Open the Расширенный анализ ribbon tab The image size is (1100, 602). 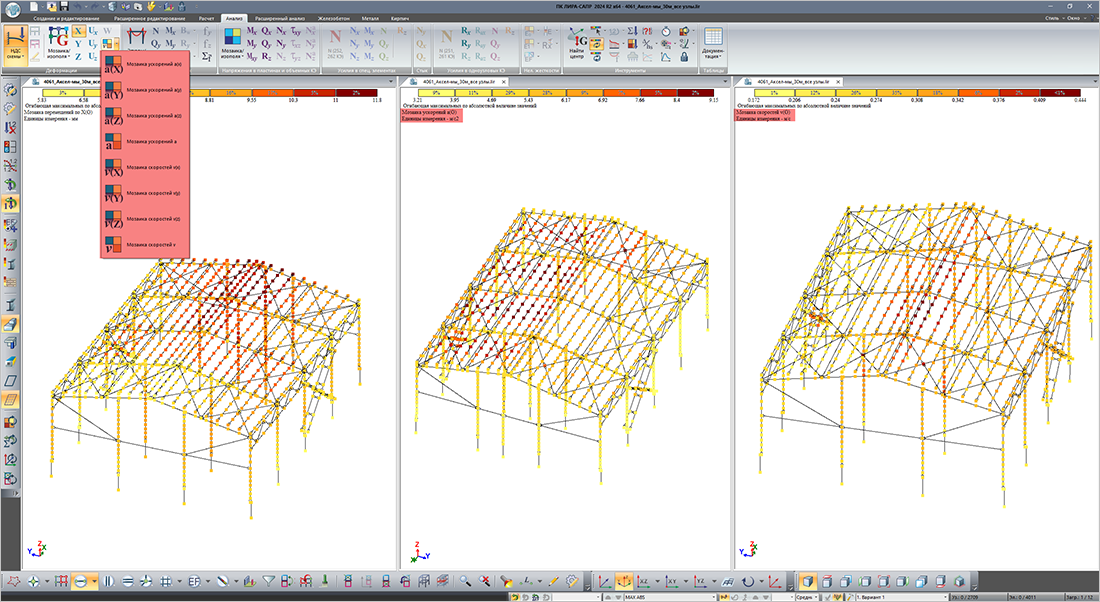click(280, 18)
